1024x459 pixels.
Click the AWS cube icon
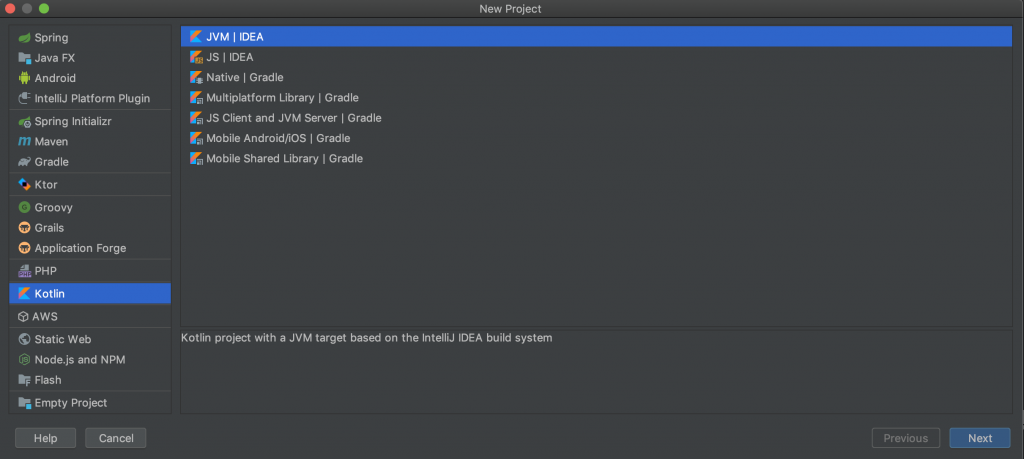tap(24, 317)
